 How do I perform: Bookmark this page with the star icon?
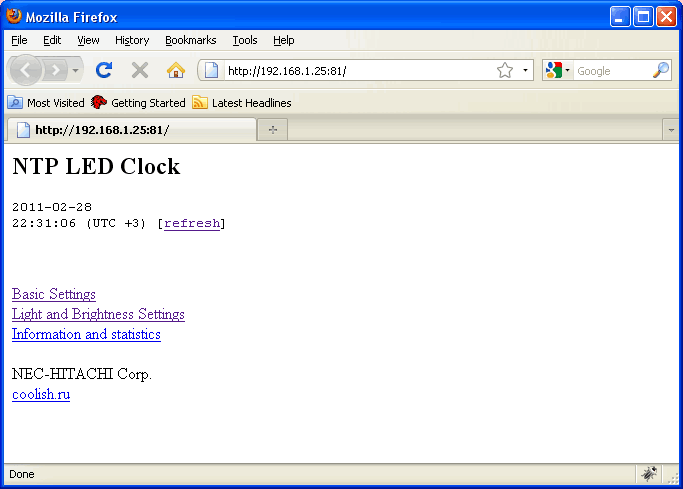point(505,71)
